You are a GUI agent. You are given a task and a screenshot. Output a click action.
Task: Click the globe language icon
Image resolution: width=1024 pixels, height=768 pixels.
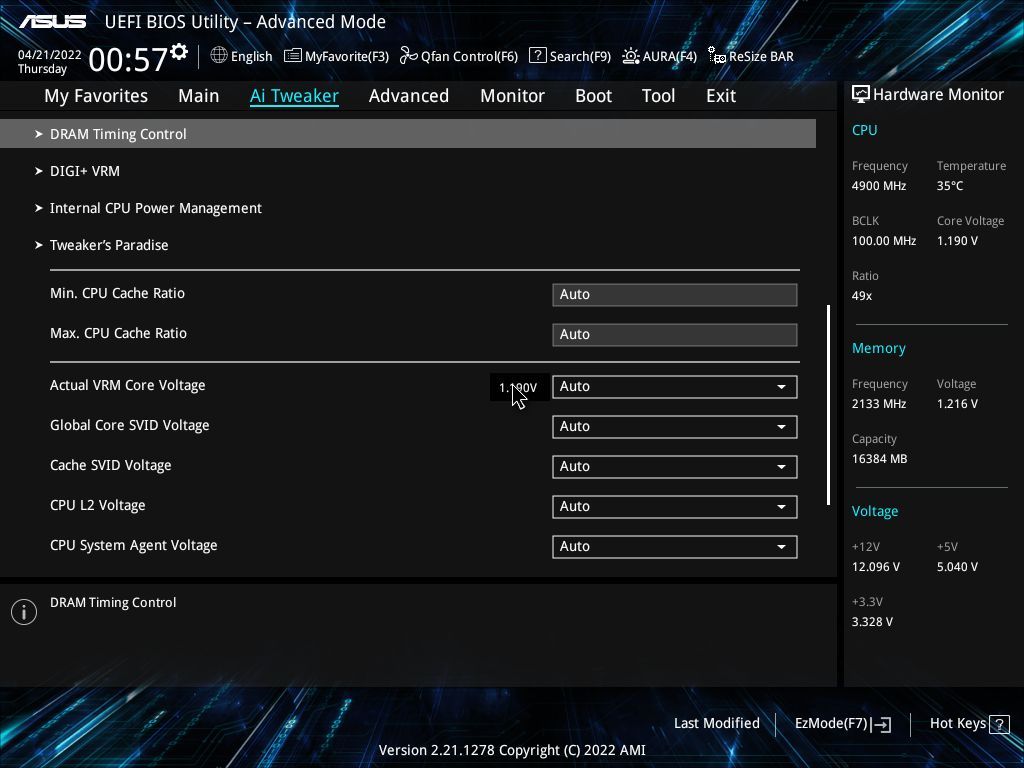tap(219, 56)
